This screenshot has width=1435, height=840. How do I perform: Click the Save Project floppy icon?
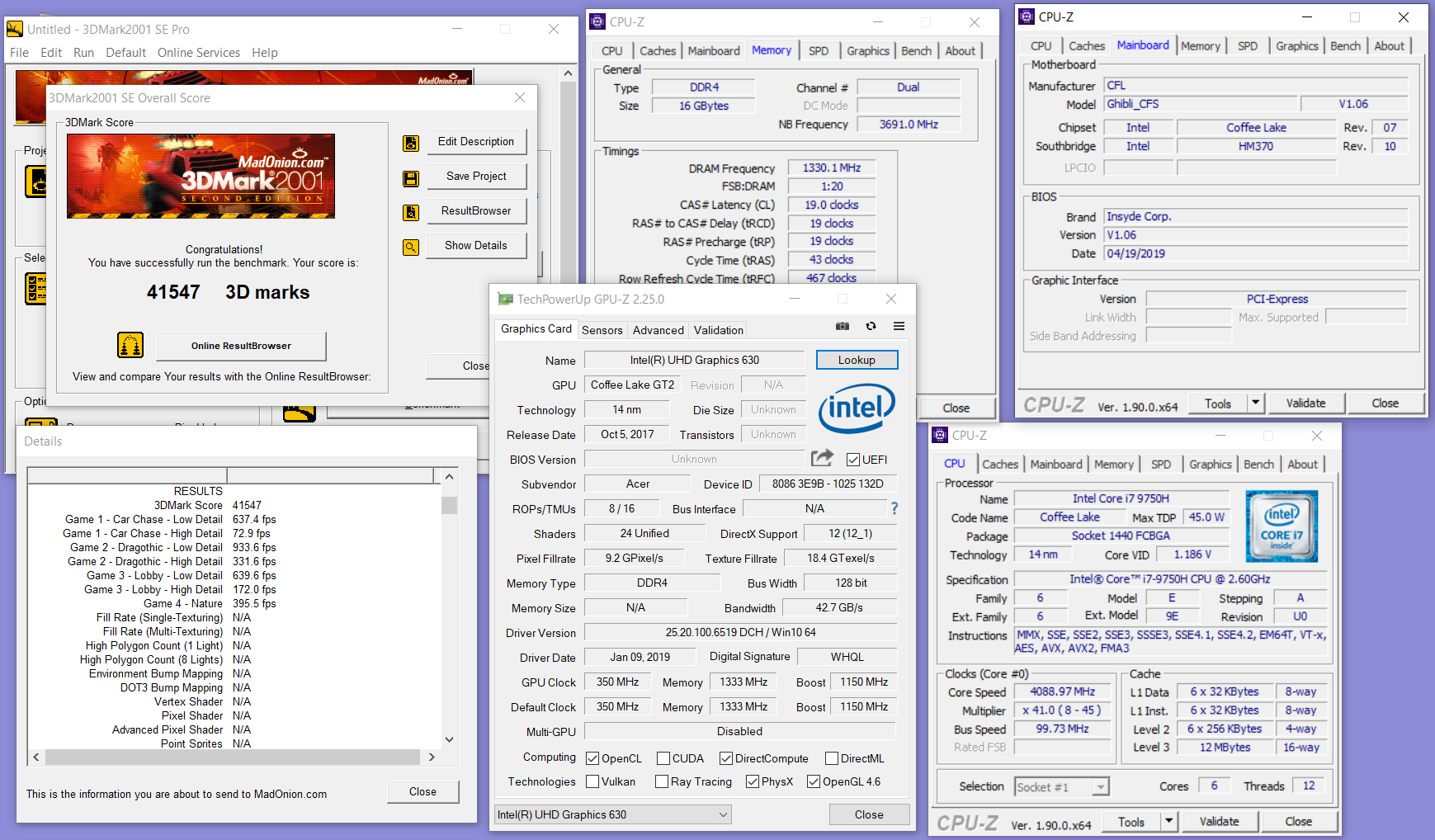pos(410,177)
